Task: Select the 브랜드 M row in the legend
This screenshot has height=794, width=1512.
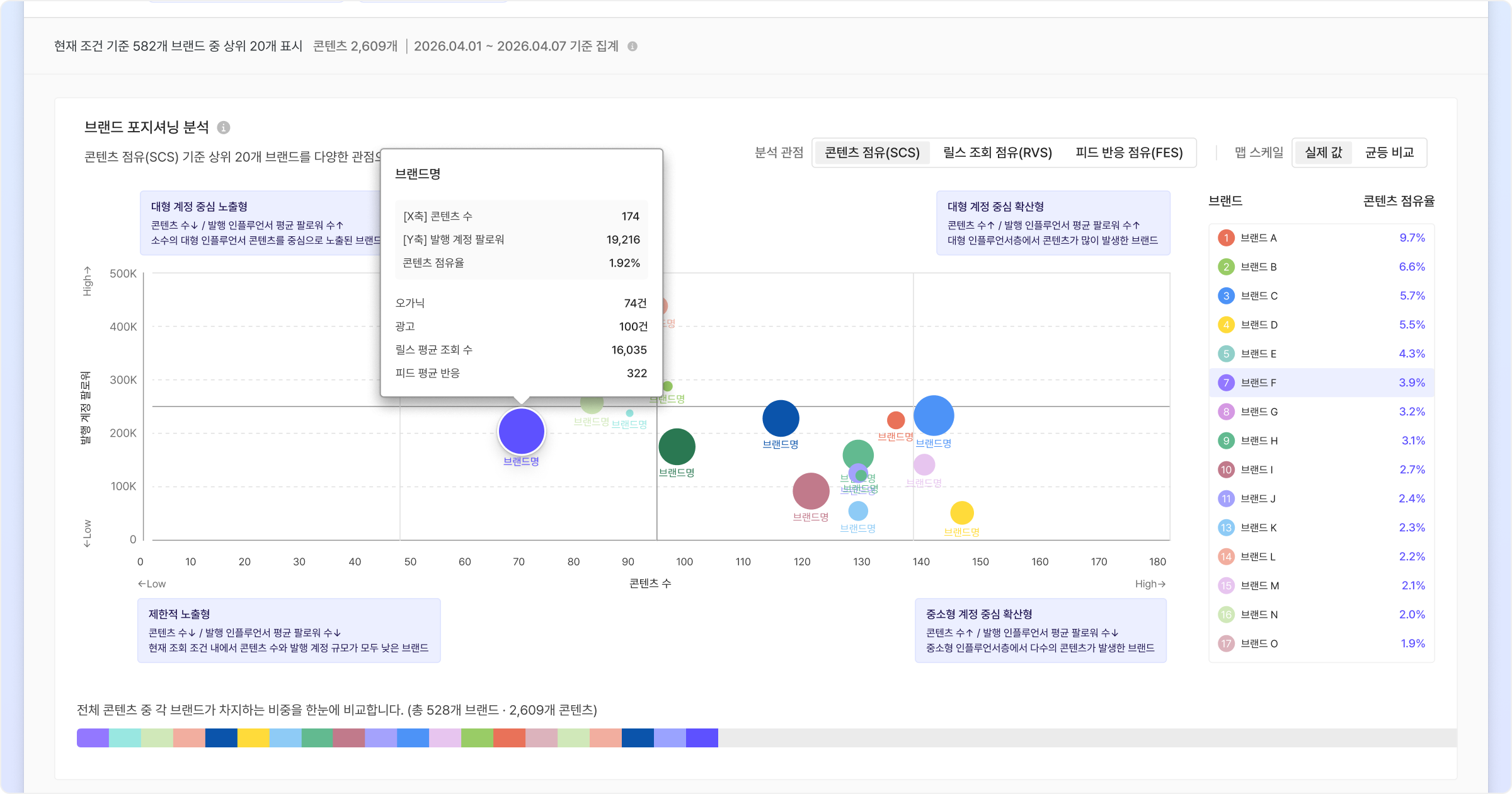Action: coord(1321,586)
